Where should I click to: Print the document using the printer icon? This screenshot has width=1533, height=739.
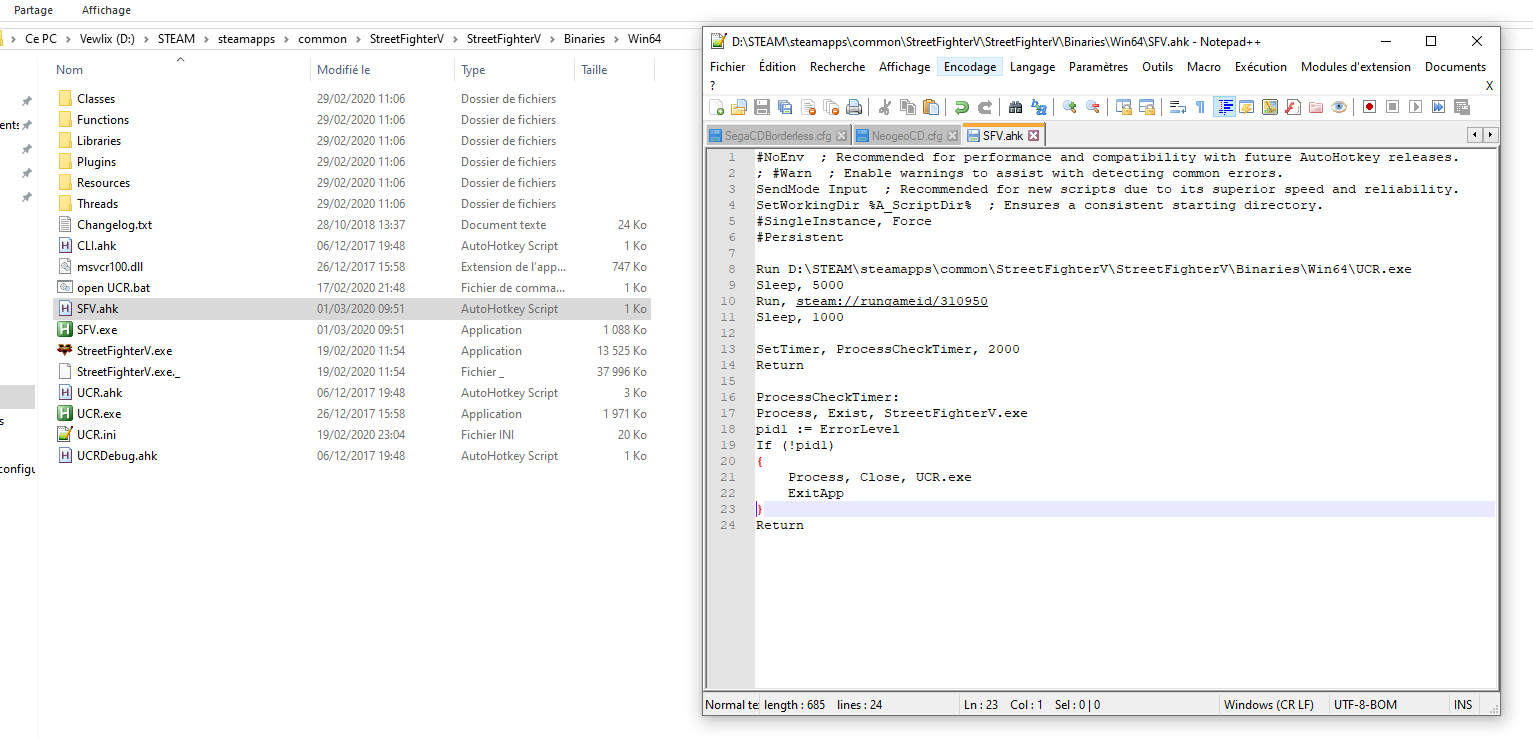point(854,107)
